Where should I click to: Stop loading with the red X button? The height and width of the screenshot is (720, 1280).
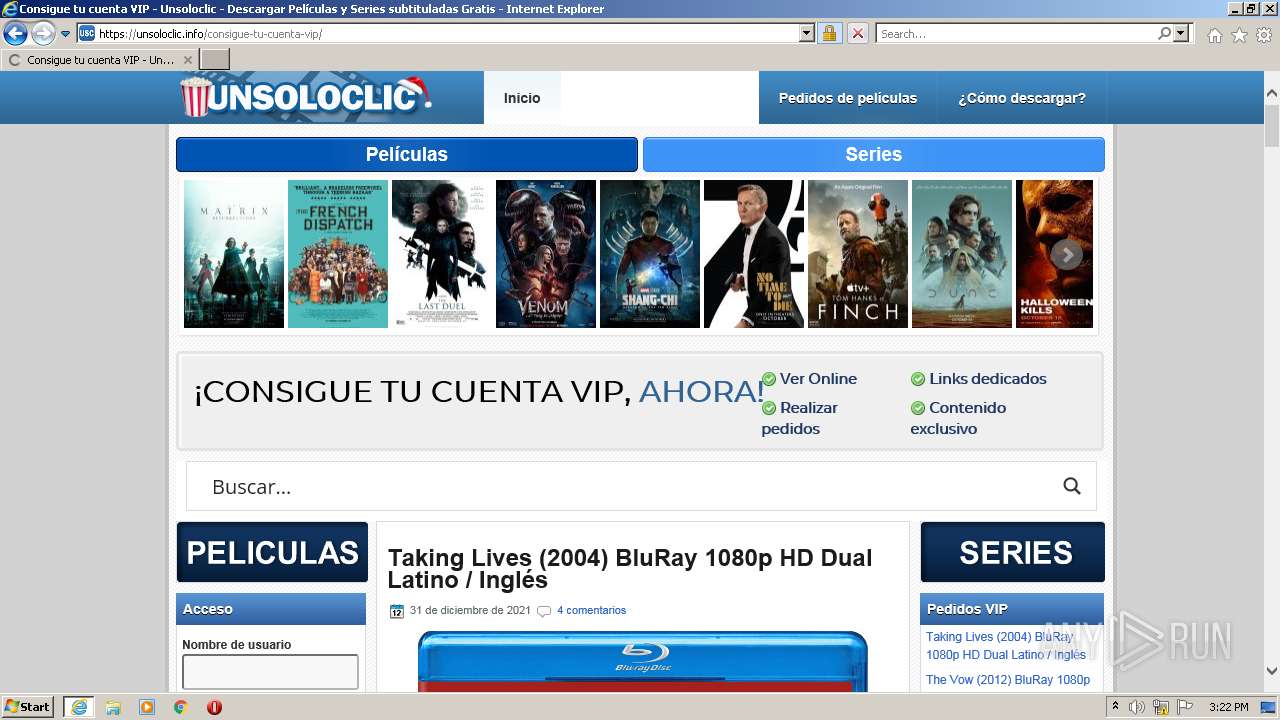coord(857,34)
